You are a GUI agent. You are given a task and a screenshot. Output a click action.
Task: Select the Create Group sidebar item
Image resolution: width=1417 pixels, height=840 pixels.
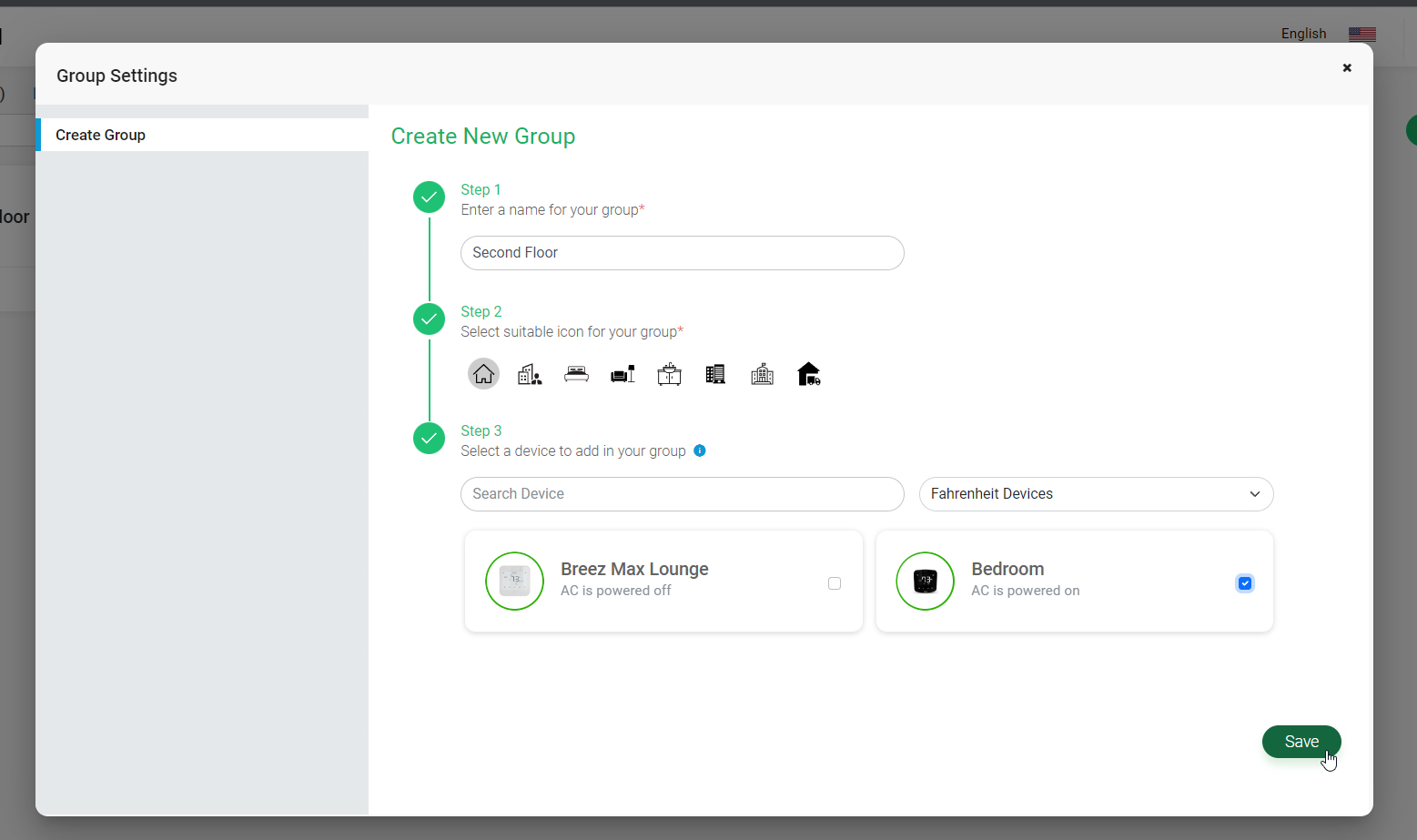click(x=100, y=135)
